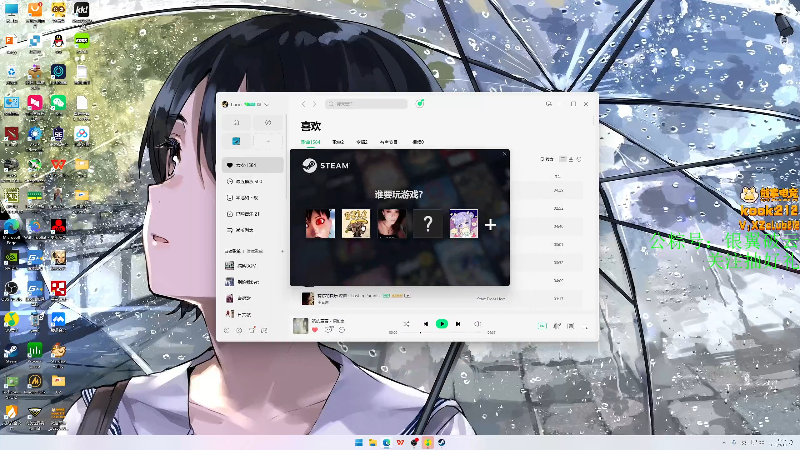Select the question mark Steam profile
This screenshot has height=450, width=800.
point(428,223)
